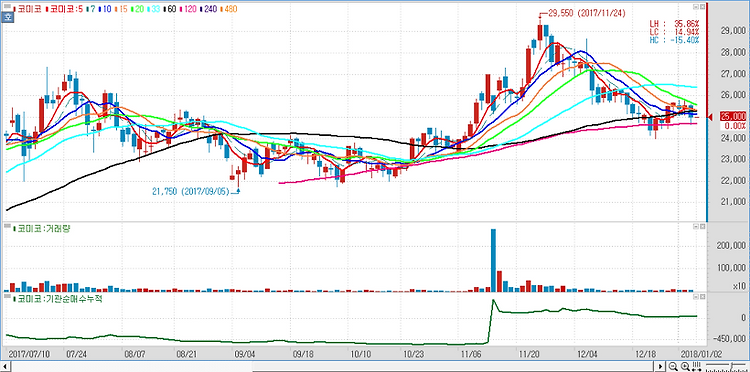Click the 09/18 date label
The width and height of the screenshot is (750, 372).
coord(303,355)
